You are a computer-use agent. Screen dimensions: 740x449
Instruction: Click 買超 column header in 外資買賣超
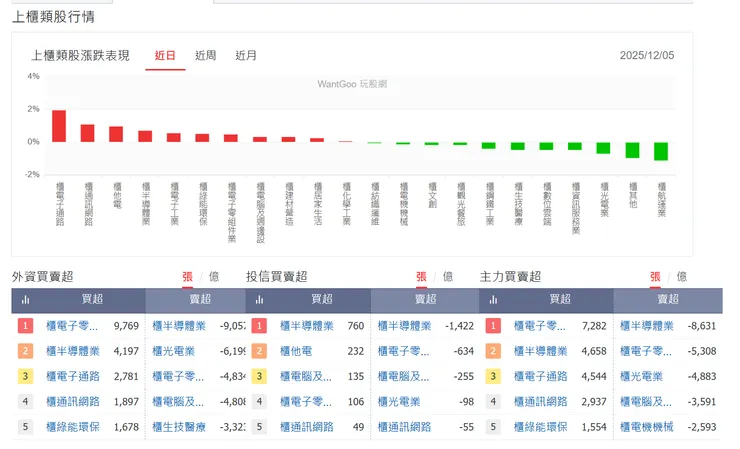coord(92,299)
